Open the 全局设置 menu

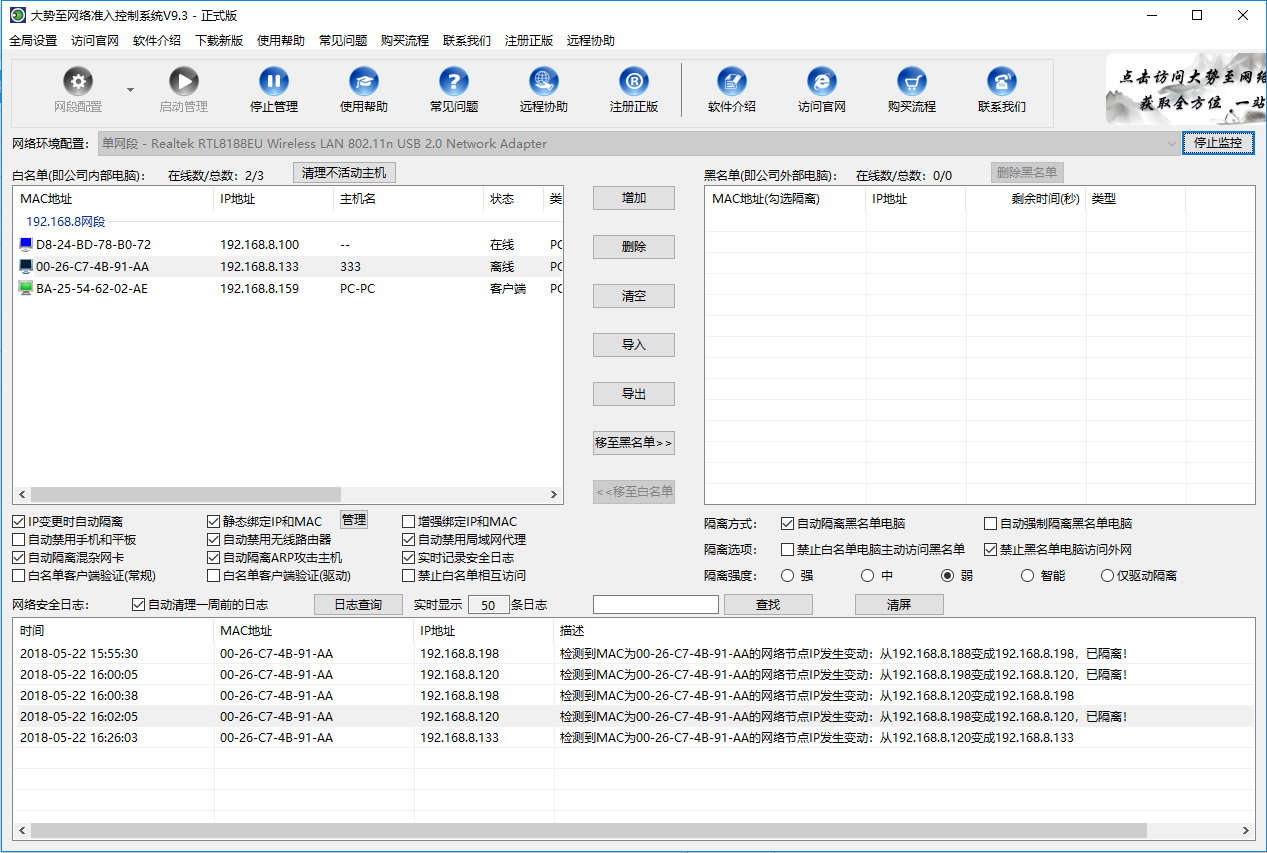(x=33, y=41)
